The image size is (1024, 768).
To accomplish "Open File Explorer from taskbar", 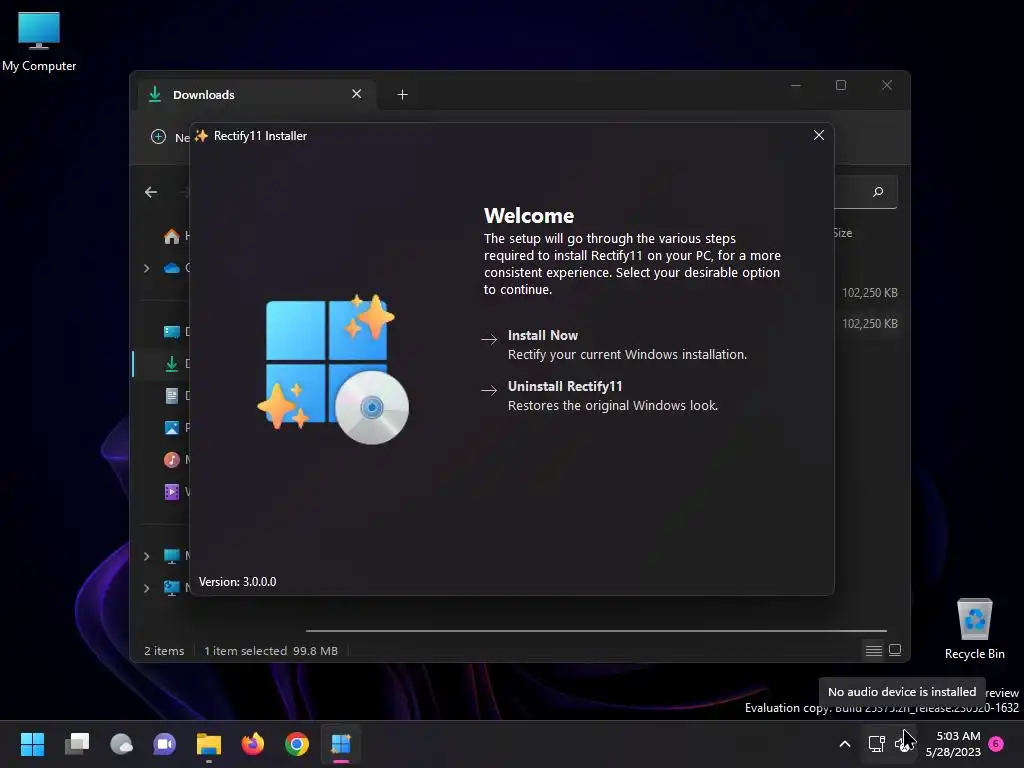I will coord(209,744).
